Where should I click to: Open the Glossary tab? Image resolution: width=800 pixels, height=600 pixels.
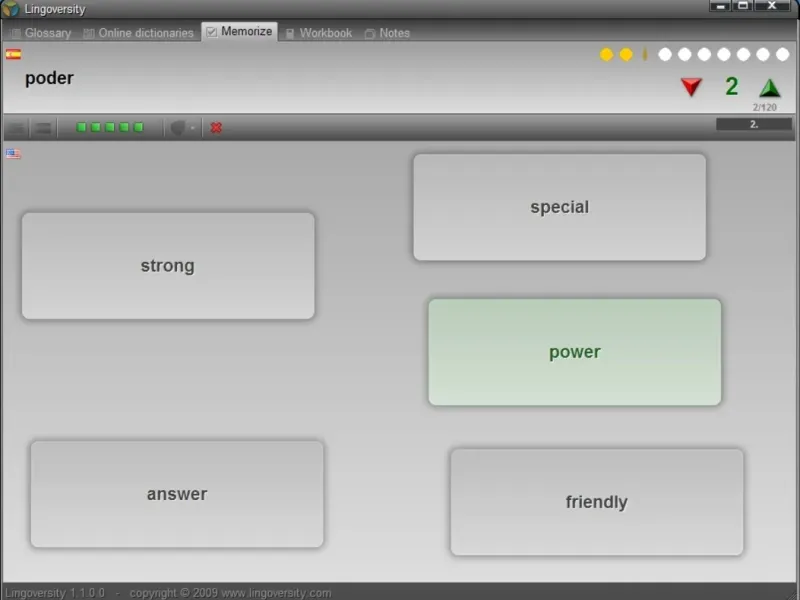[41, 33]
